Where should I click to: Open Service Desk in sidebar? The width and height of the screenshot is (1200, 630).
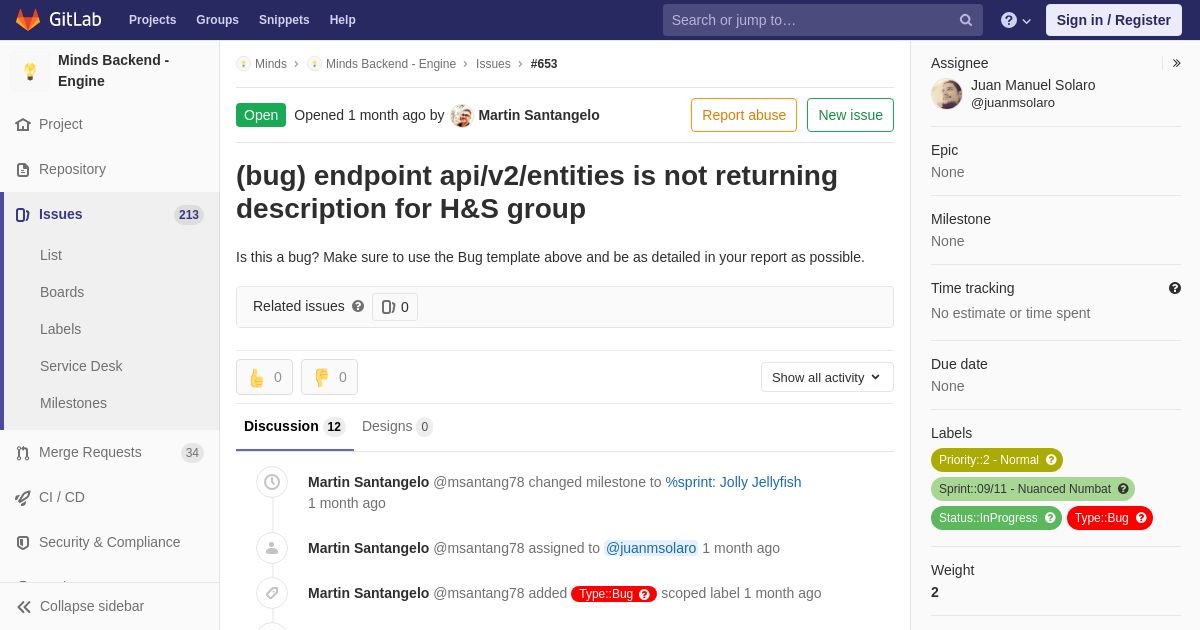(x=81, y=366)
